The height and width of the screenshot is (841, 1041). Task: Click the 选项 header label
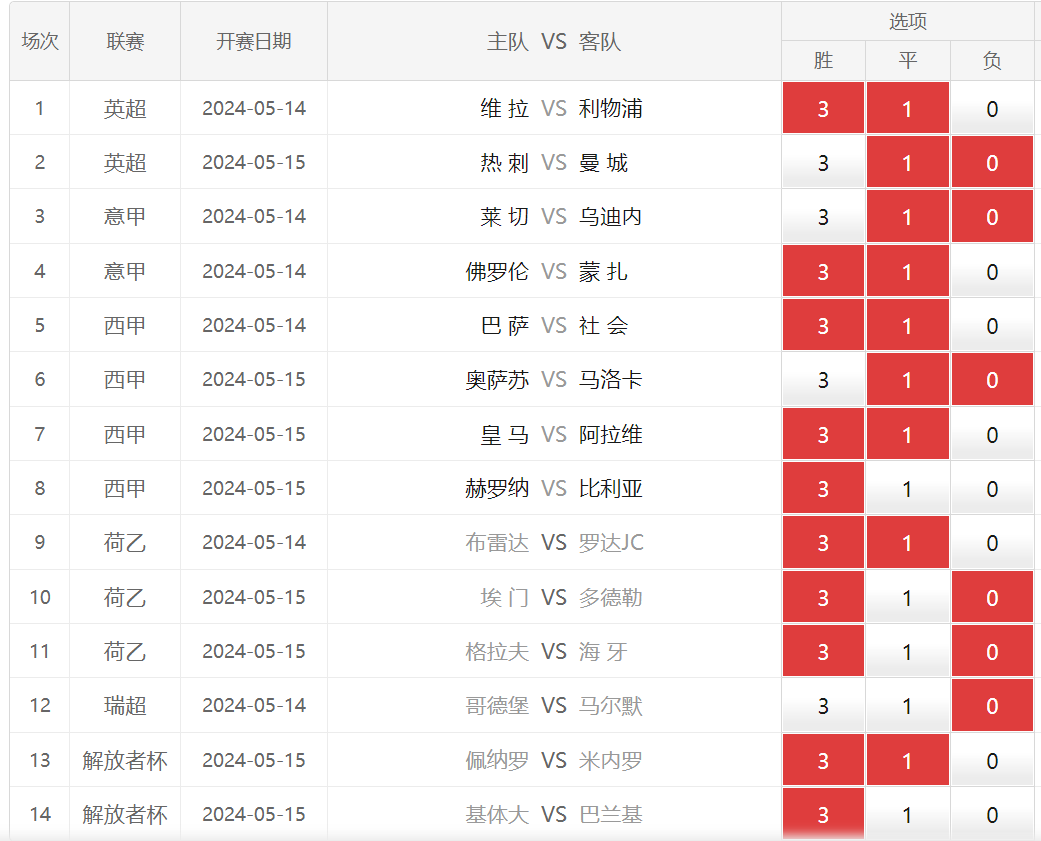pyautogui.click(x=908, y=21)
